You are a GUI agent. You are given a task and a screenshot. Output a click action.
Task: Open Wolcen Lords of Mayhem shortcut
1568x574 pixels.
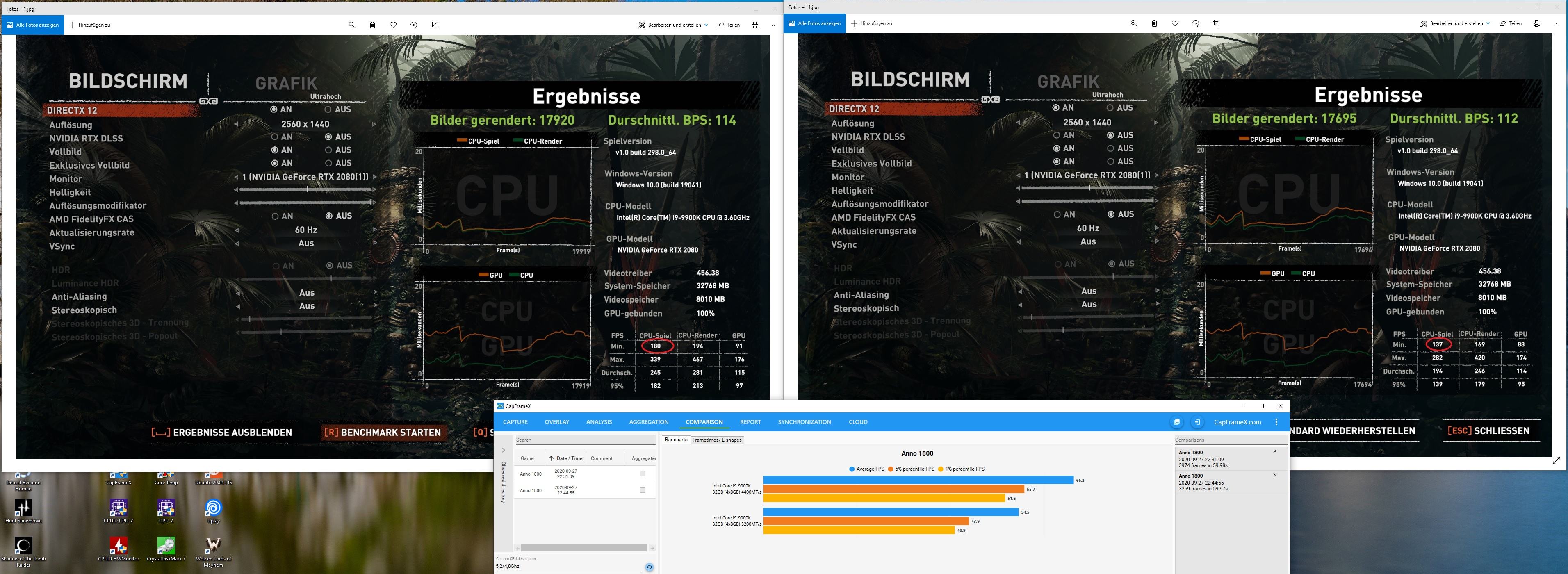pos(213,551)
